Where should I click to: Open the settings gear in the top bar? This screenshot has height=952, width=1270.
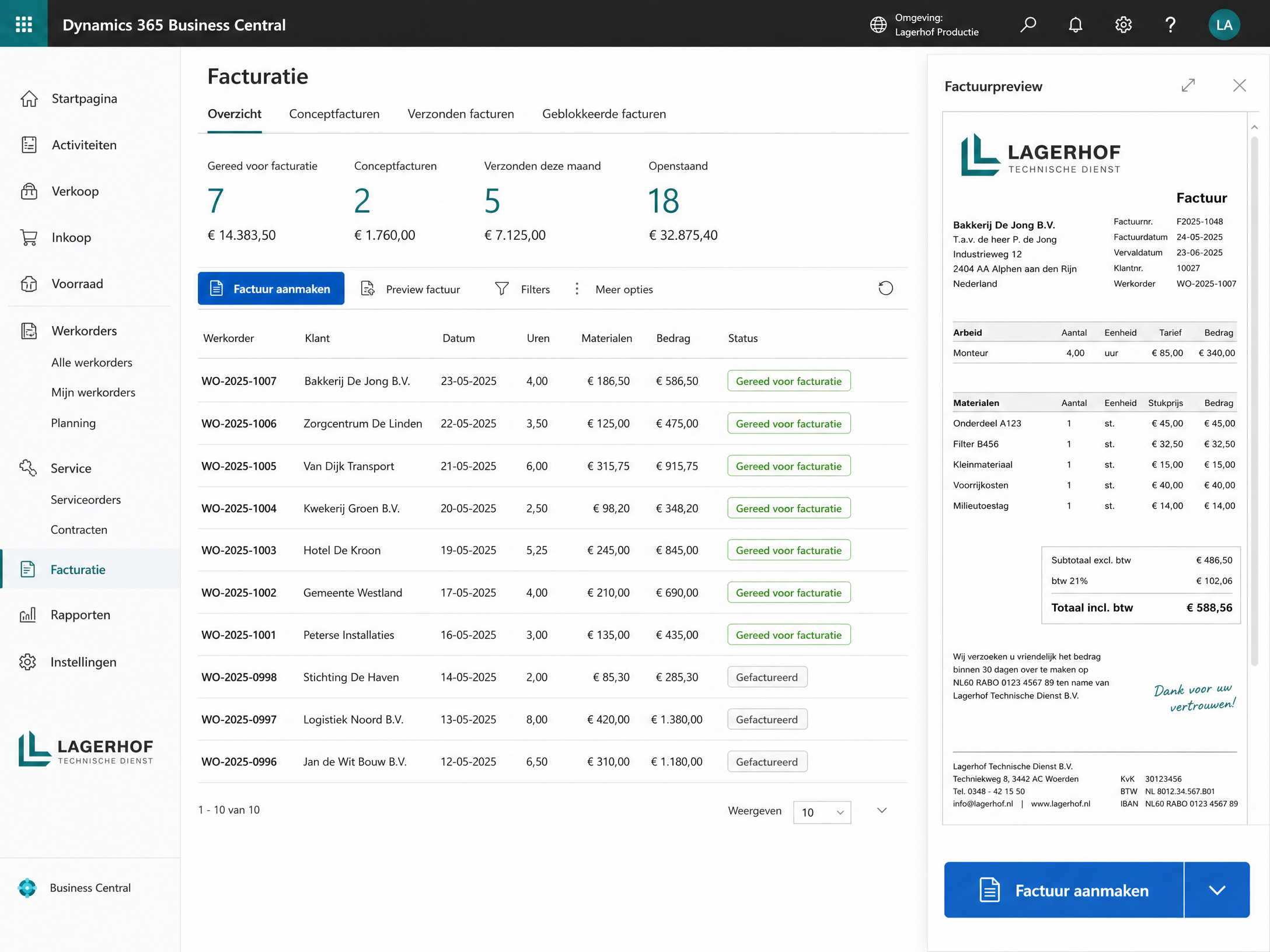pos(1123,24)
